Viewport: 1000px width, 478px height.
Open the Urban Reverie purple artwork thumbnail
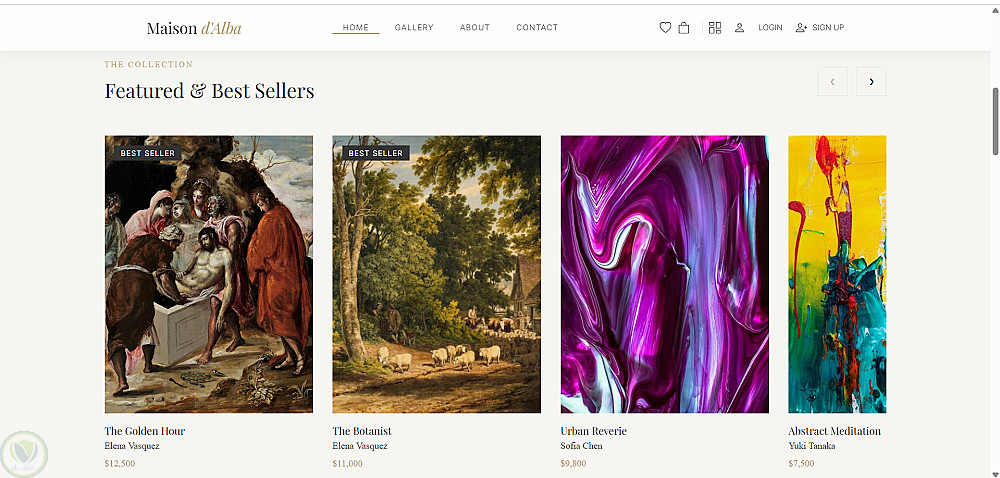pyautogui.click(x=665, y=274)
